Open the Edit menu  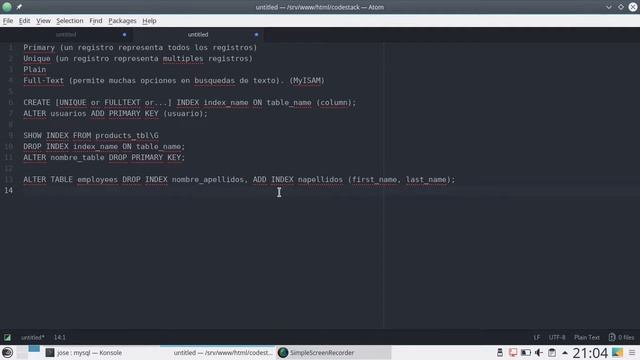tap(24, 21)
